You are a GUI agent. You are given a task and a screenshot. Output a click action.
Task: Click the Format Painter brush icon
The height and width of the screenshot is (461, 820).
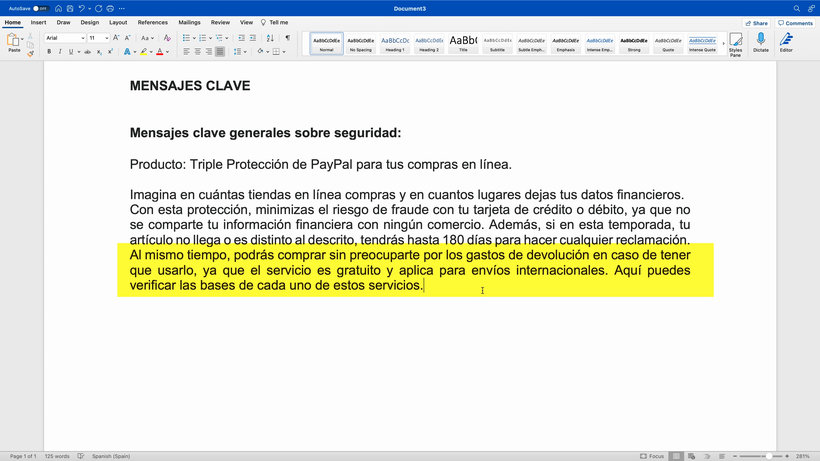pos(30,53)
